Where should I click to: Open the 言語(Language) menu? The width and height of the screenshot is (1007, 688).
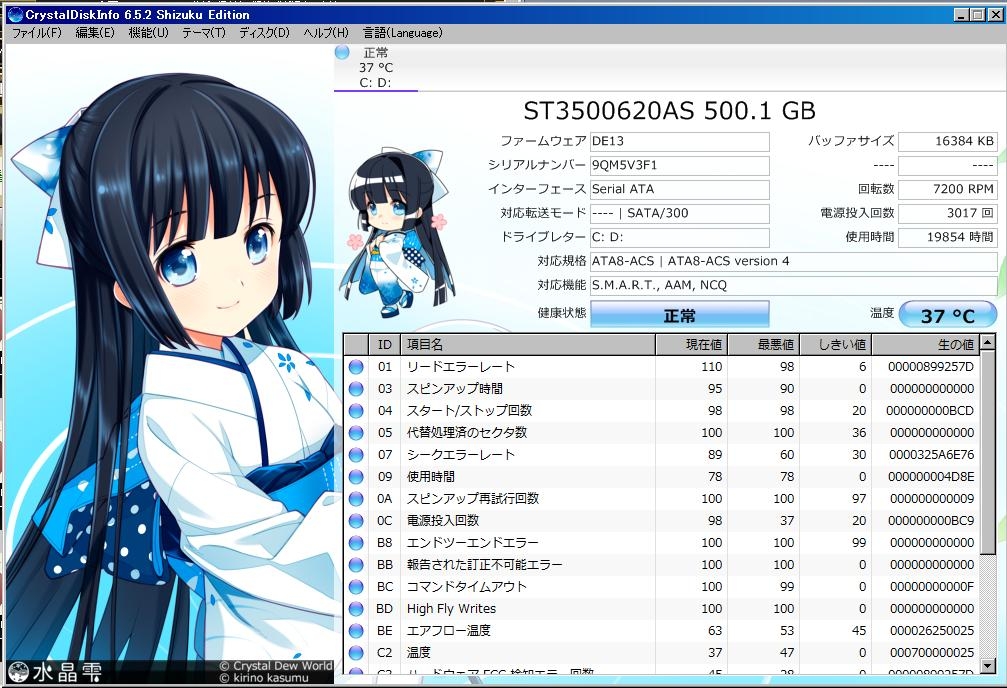click(x=402, y=33)
